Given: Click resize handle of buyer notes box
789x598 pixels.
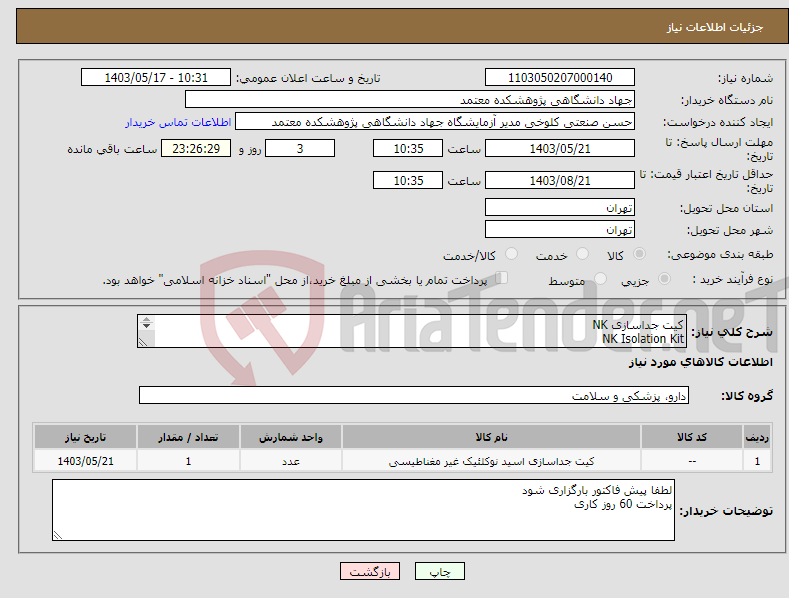Looking at the screenshot, I should pos(58,535).
